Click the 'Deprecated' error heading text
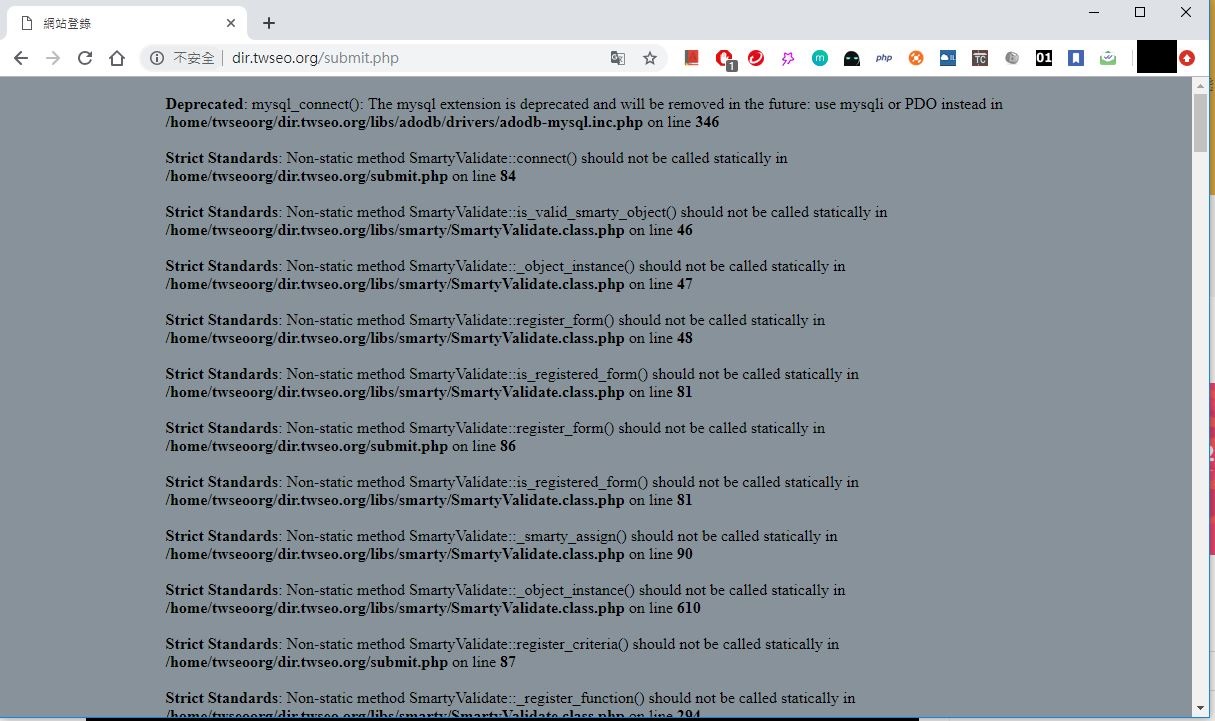This screenshot has width=1215, height=721. click(x=205, y=104)
